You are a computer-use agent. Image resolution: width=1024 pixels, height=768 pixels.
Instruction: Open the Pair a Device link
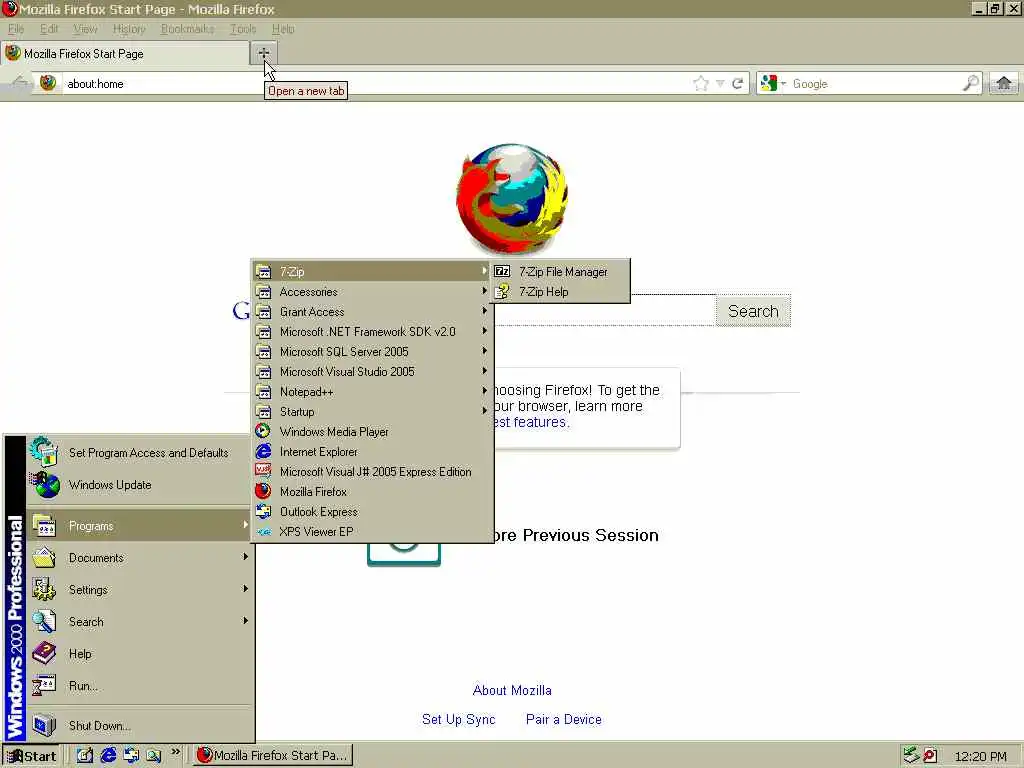tap(564, 719)
